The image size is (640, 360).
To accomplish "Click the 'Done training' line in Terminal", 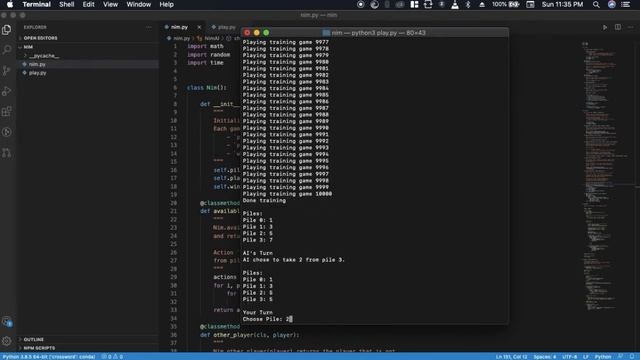I will (264, 200).
